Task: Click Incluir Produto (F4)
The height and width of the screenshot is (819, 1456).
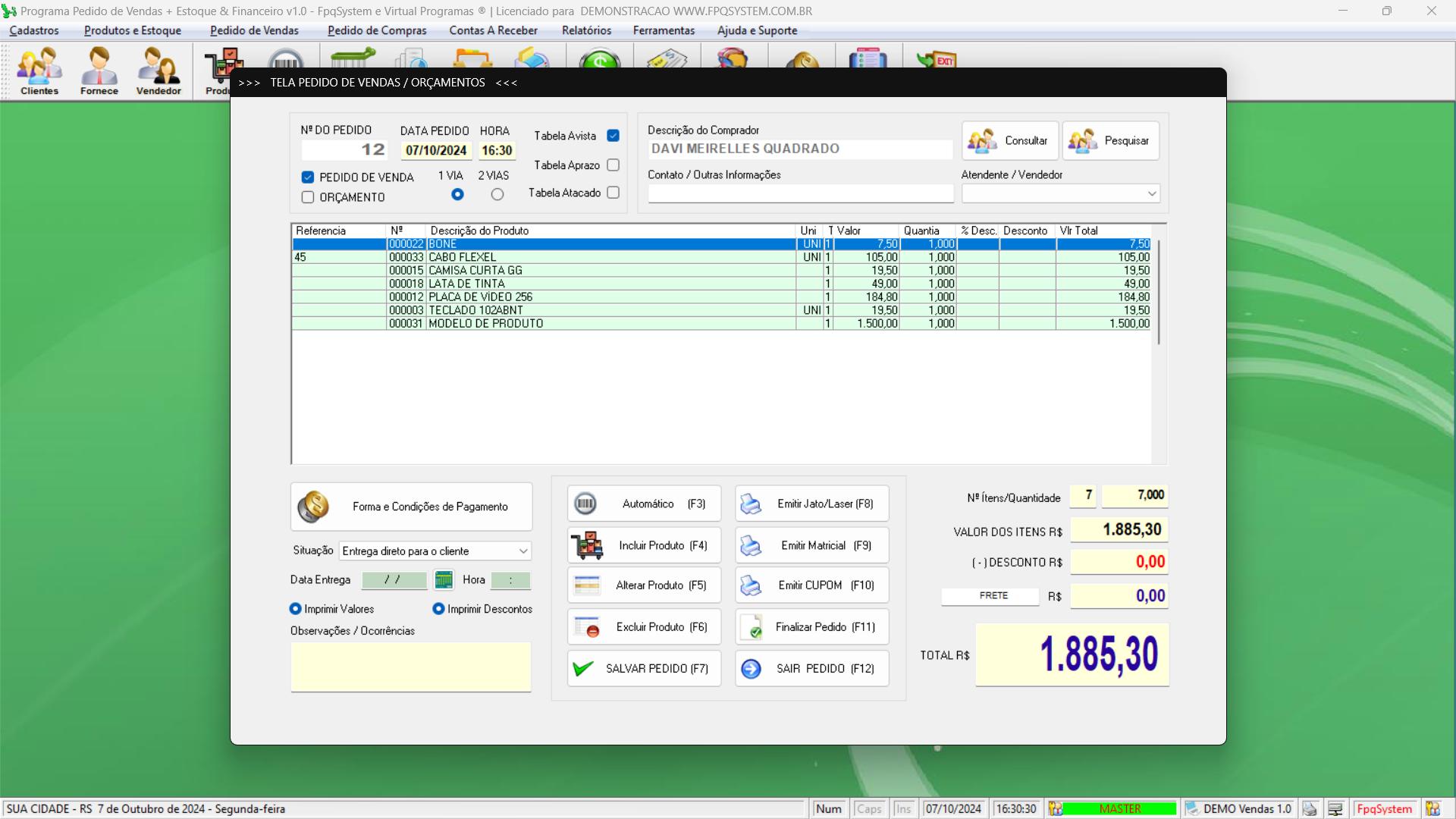Action: coord(644,545)
